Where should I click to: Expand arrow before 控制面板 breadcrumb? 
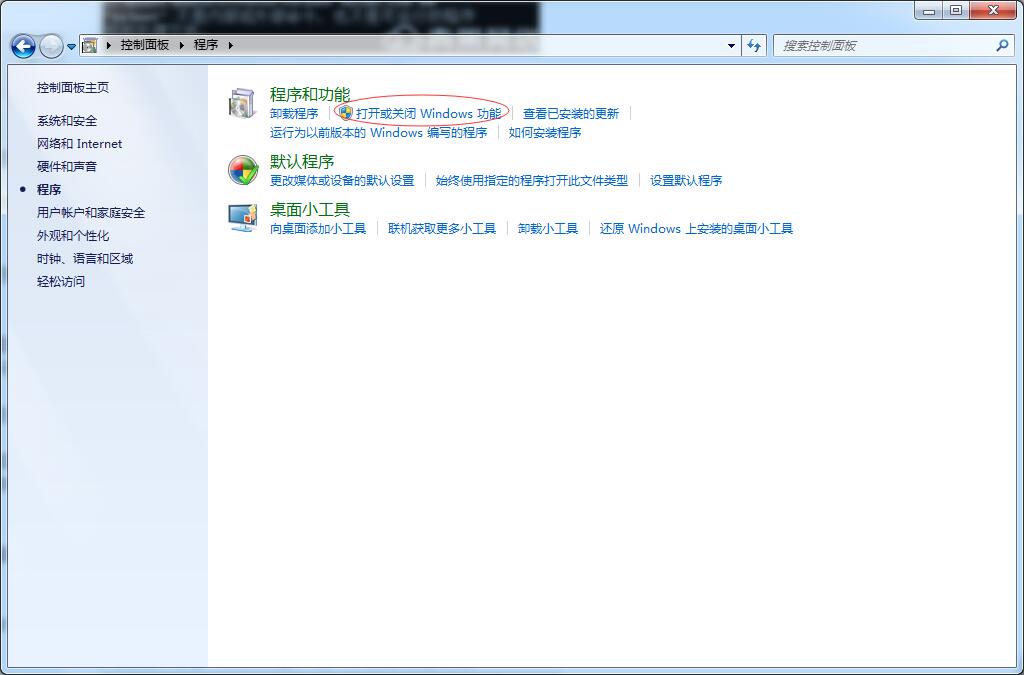coord(109,45)
